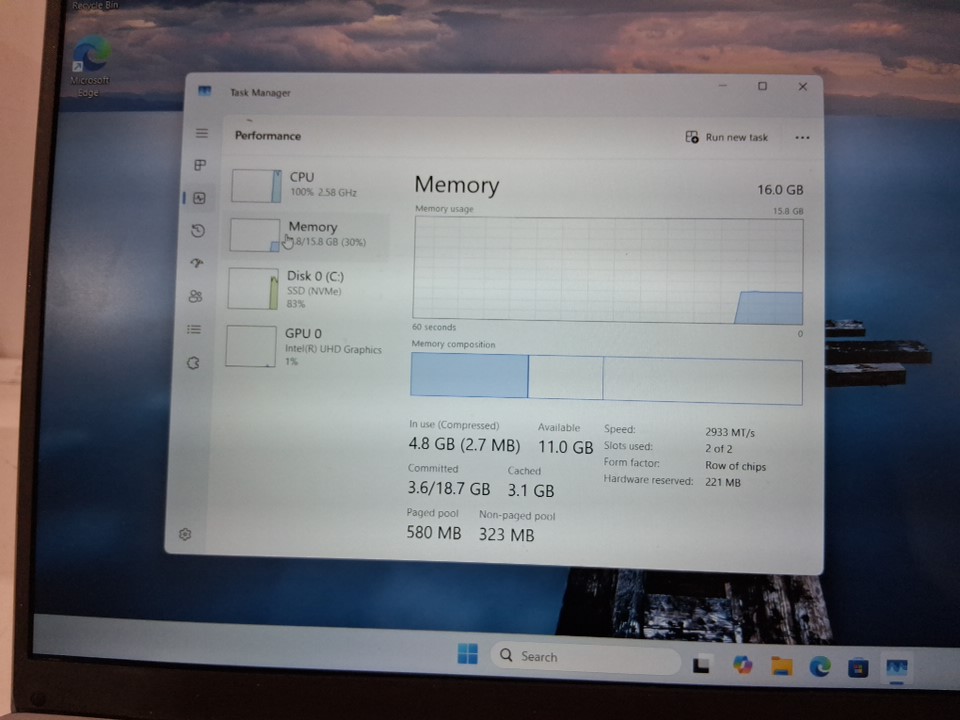Open the three-dot more options menu
Viewport: 960px width, 720px height.
[802, 138]
